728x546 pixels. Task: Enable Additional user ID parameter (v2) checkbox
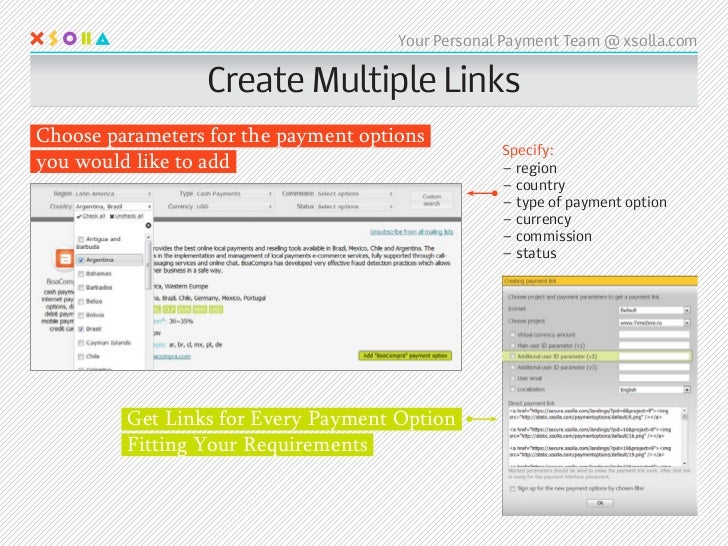(512, 357)
